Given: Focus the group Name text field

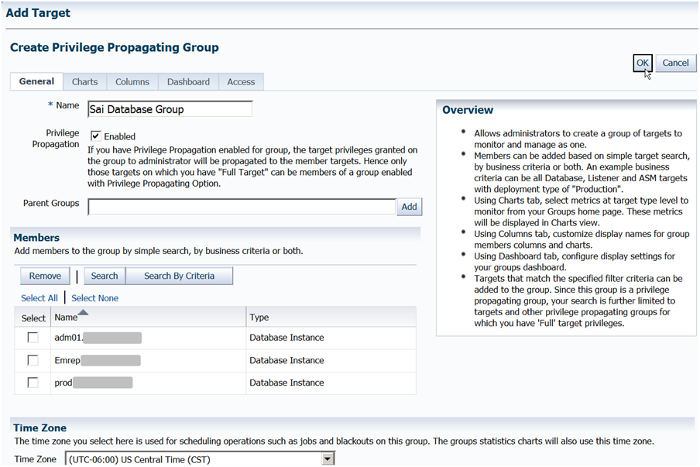Looking at the screenshot, I should (x=169, y=109).
